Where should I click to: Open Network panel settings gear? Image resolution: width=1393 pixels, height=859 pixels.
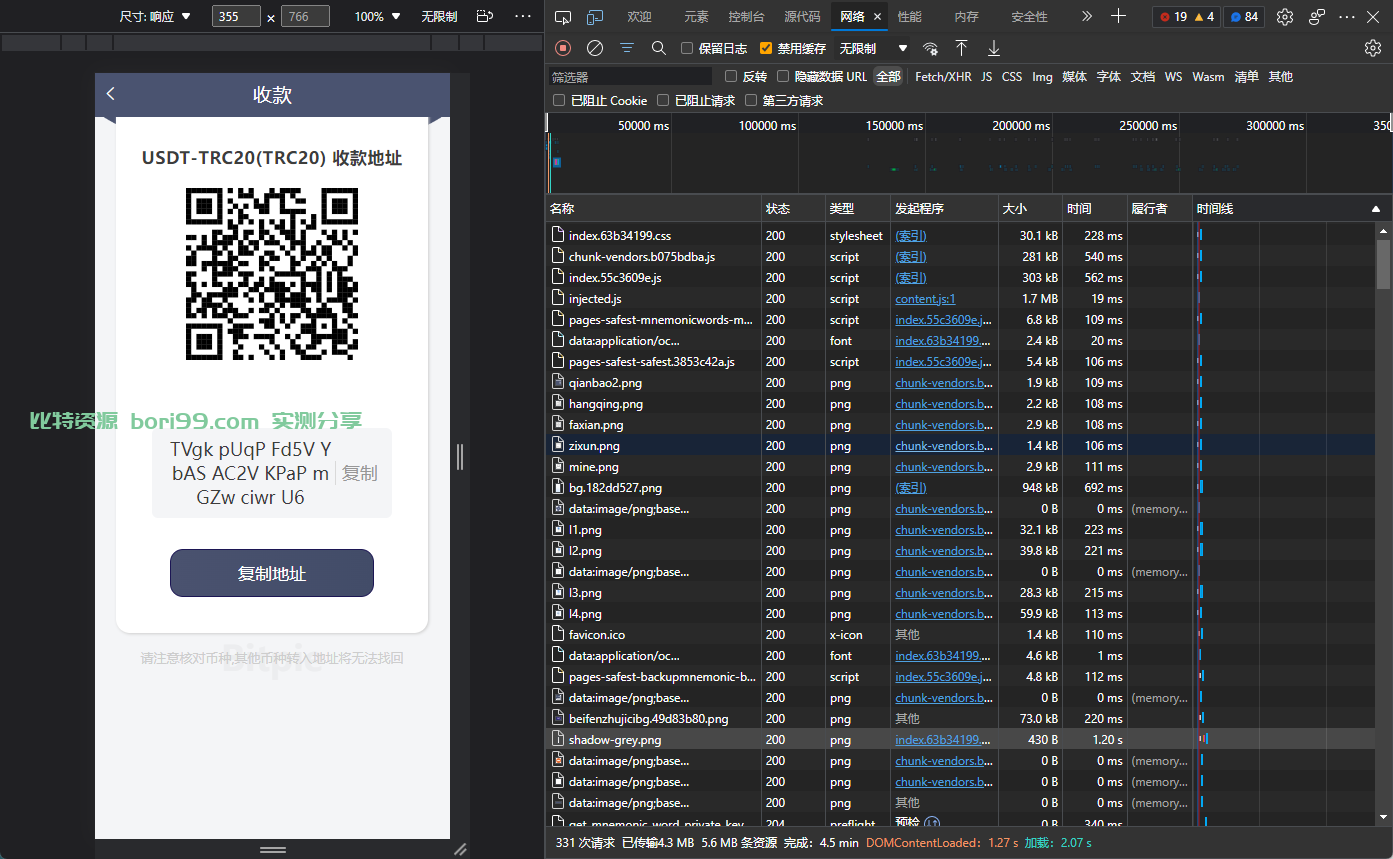[1373, 48]
